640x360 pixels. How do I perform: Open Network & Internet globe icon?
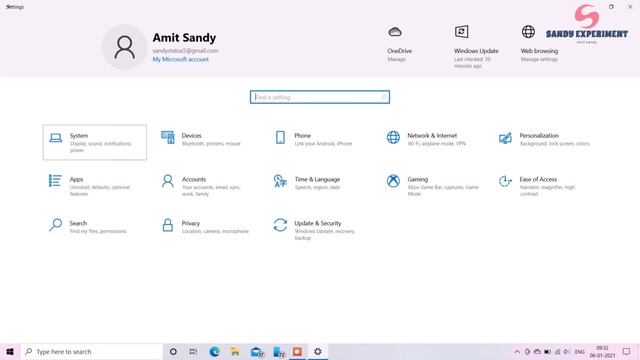tap(393, 137)
